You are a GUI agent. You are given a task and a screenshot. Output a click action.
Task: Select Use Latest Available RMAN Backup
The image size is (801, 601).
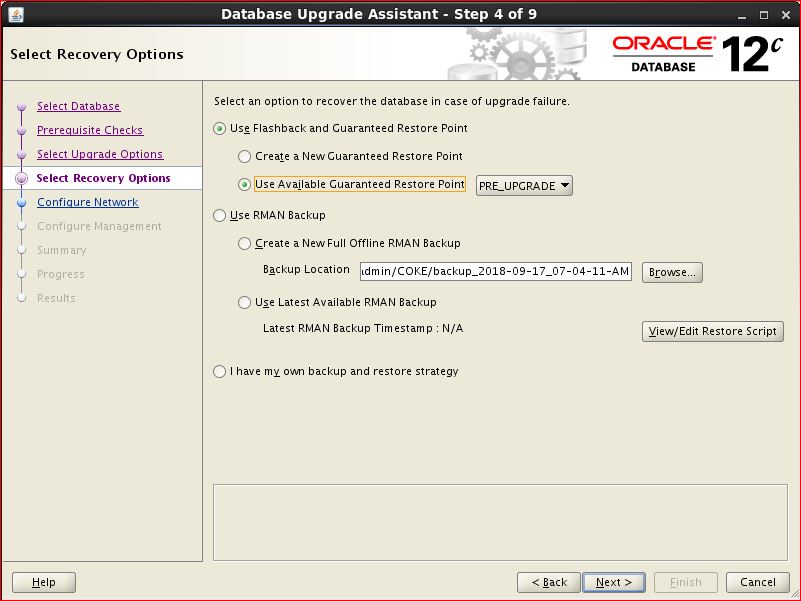(x=245, y=303)
